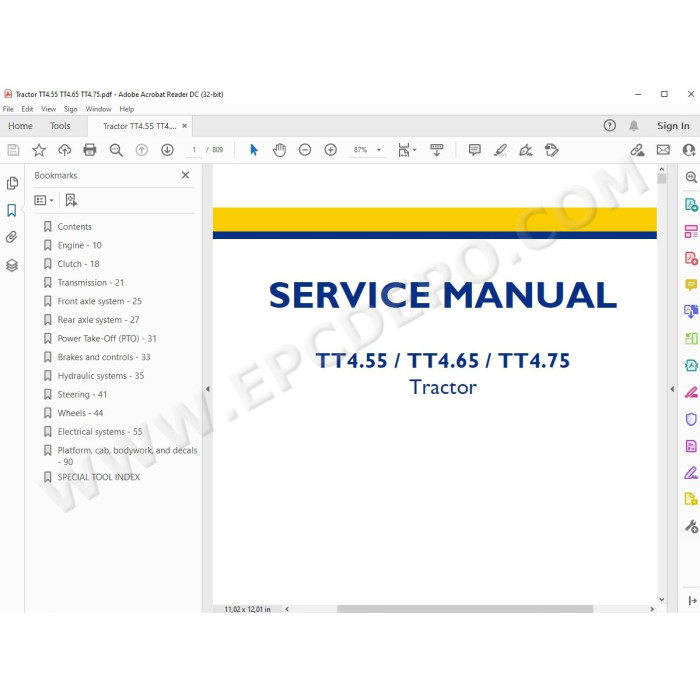Add a comment sticky note
The width and height of the screenshot is (700, 700).
click(475, 150)
